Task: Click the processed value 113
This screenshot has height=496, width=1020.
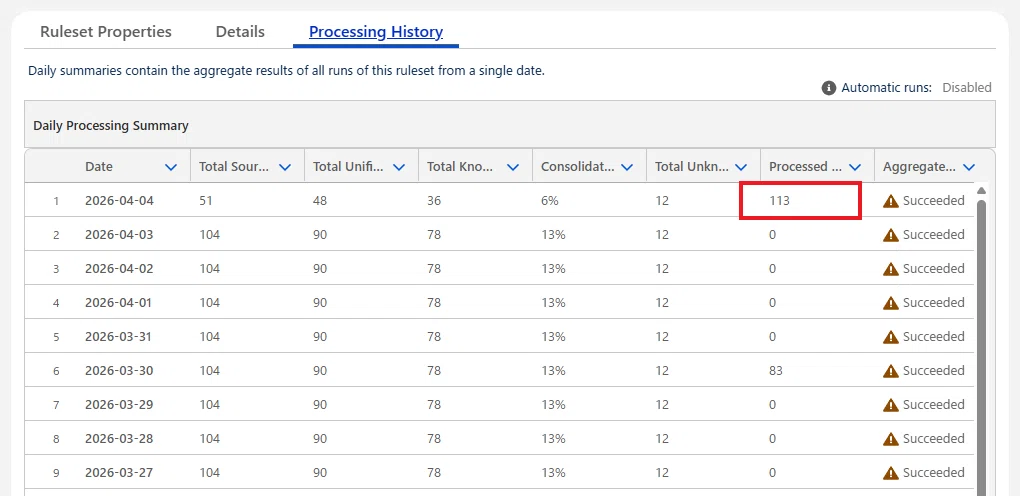Action: [x=779, y=200]
